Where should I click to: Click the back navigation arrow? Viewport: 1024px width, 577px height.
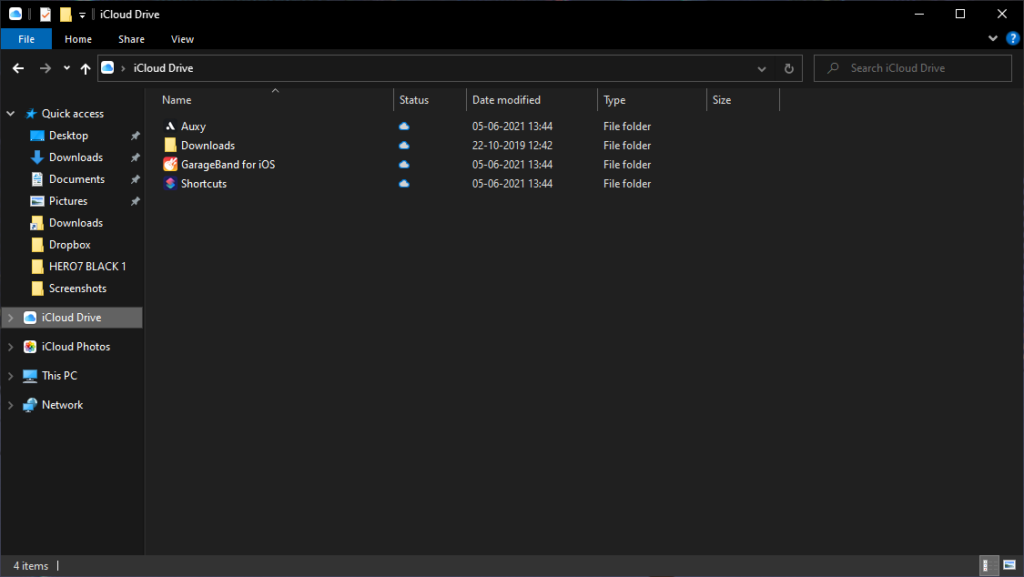pos(17,68)
